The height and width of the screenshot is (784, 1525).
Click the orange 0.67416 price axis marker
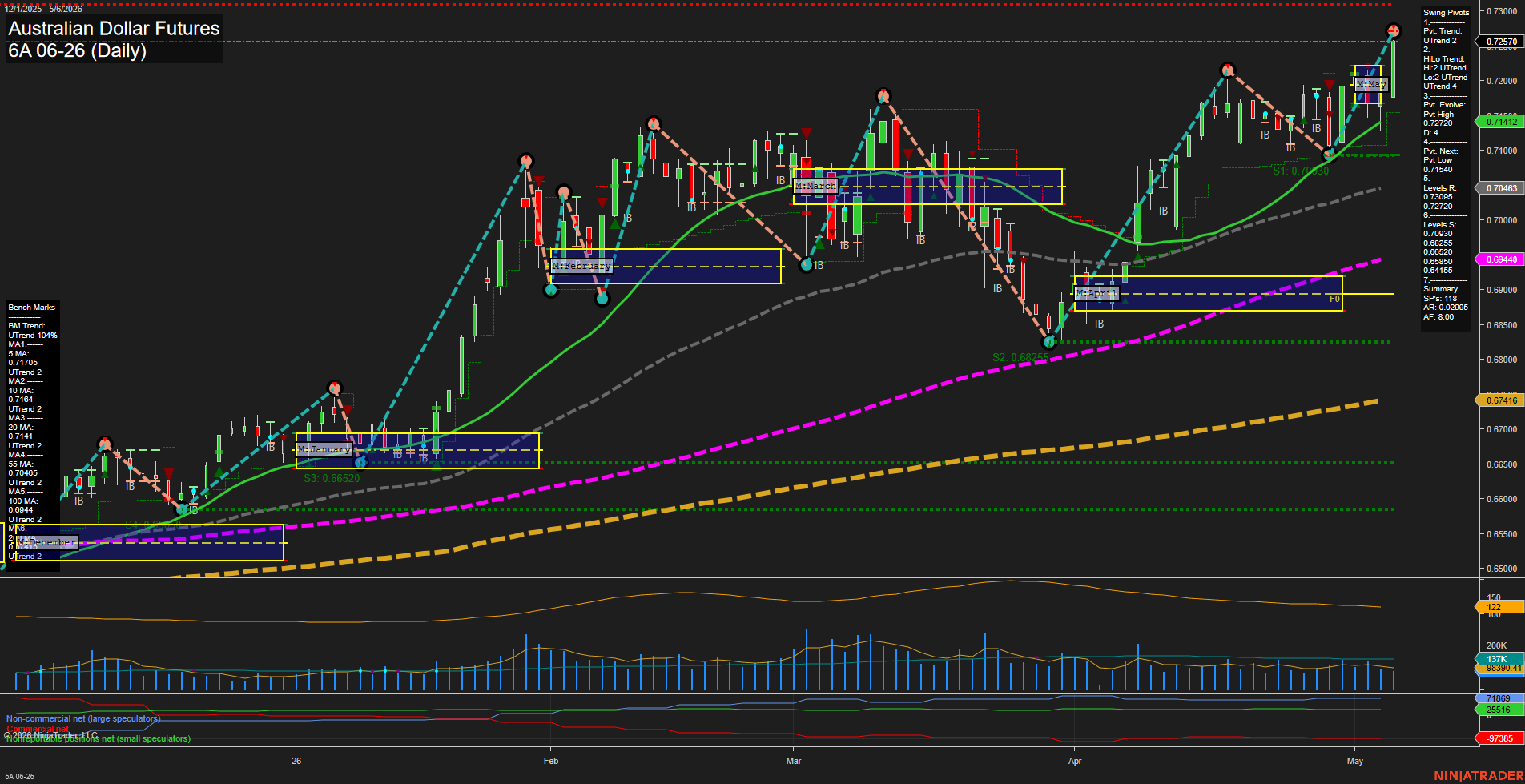click(x=1501, y=400)
